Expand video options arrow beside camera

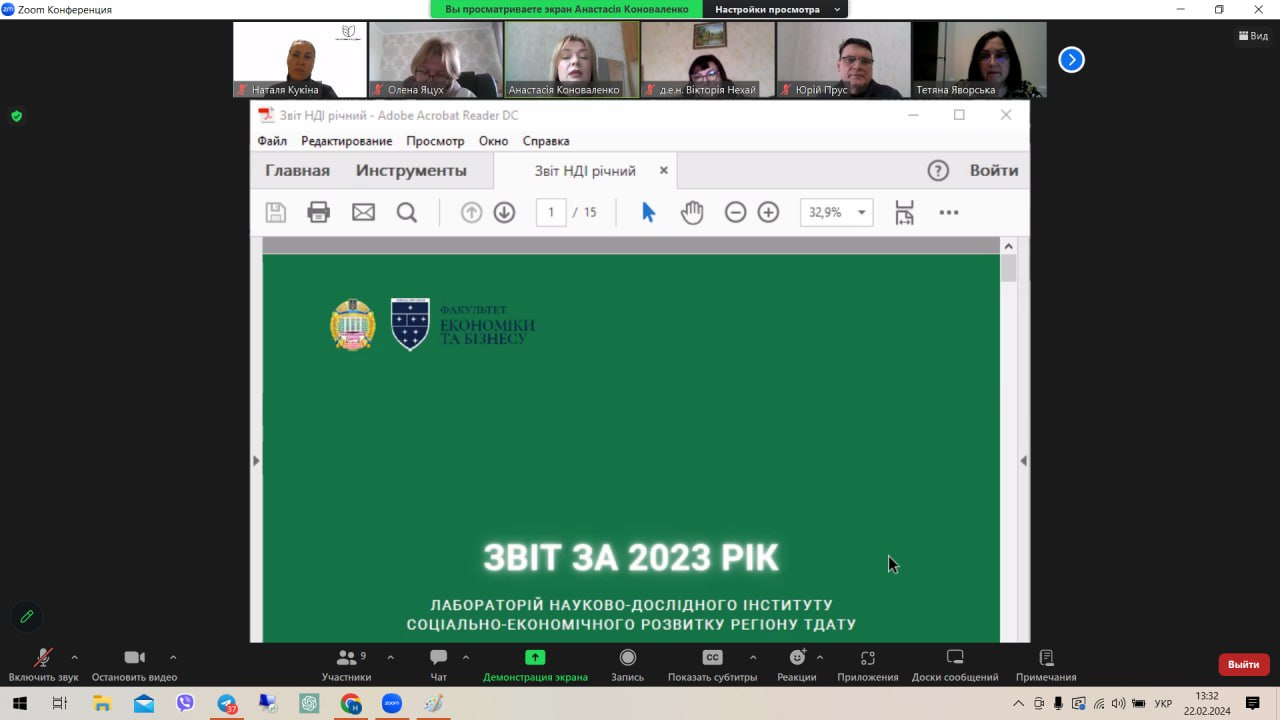coord(173,657)
